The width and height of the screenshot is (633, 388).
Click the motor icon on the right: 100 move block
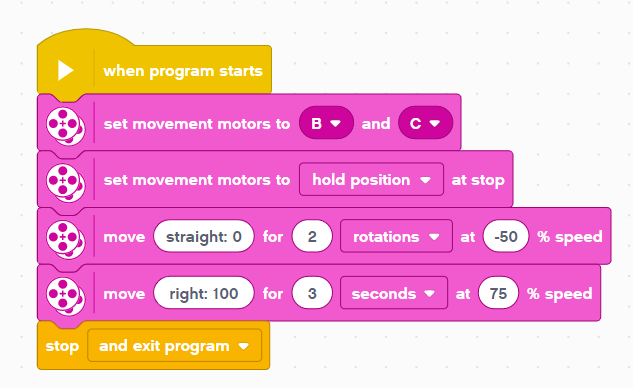65,297
